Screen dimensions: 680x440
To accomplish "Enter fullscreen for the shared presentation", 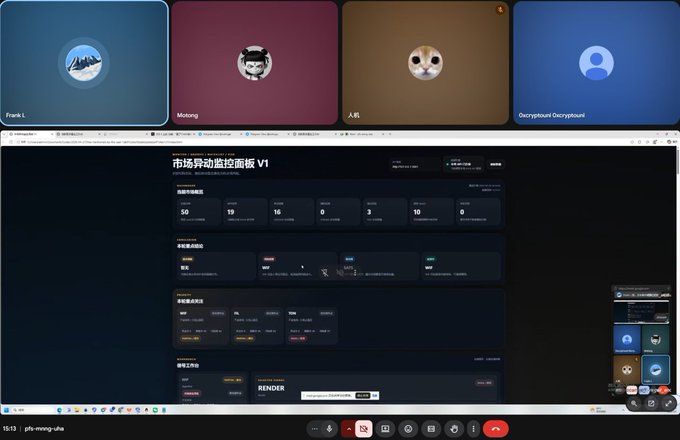I will click(x=669, y=403).
